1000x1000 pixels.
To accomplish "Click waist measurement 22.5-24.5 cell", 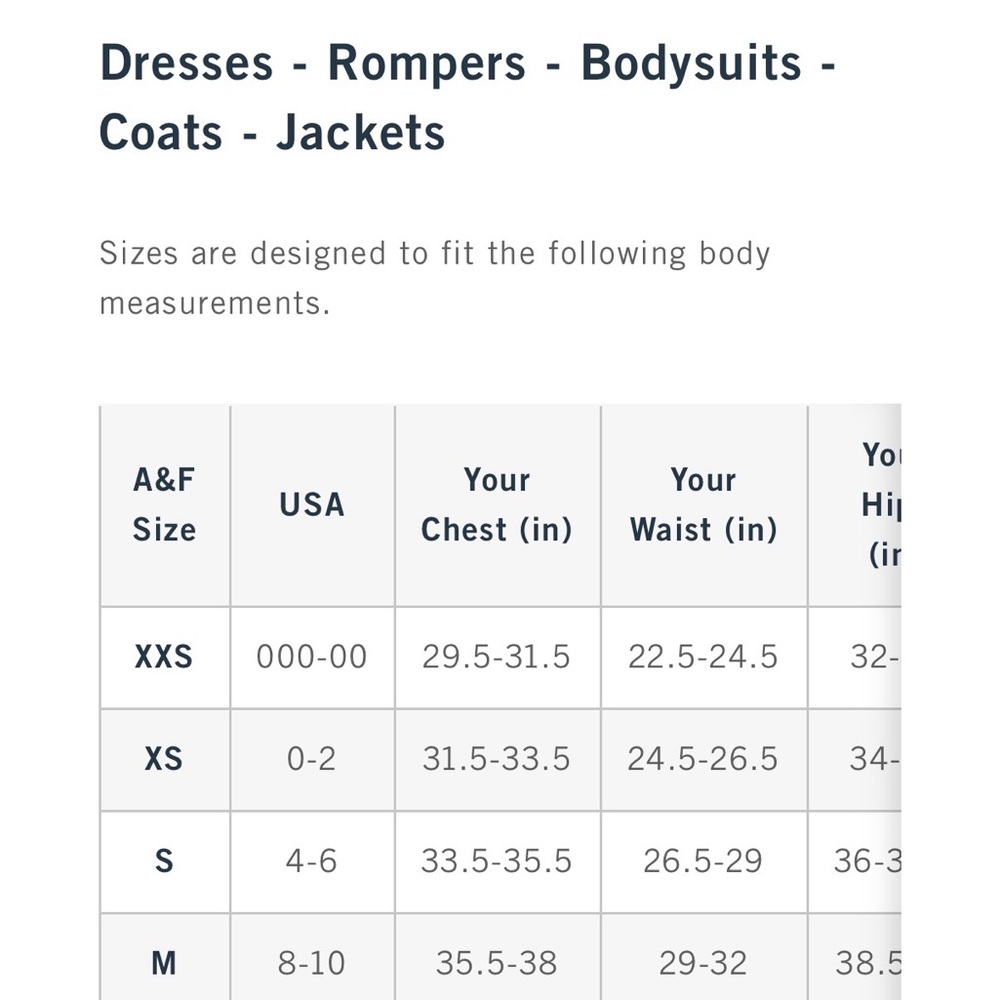I will tap(703, 657).
